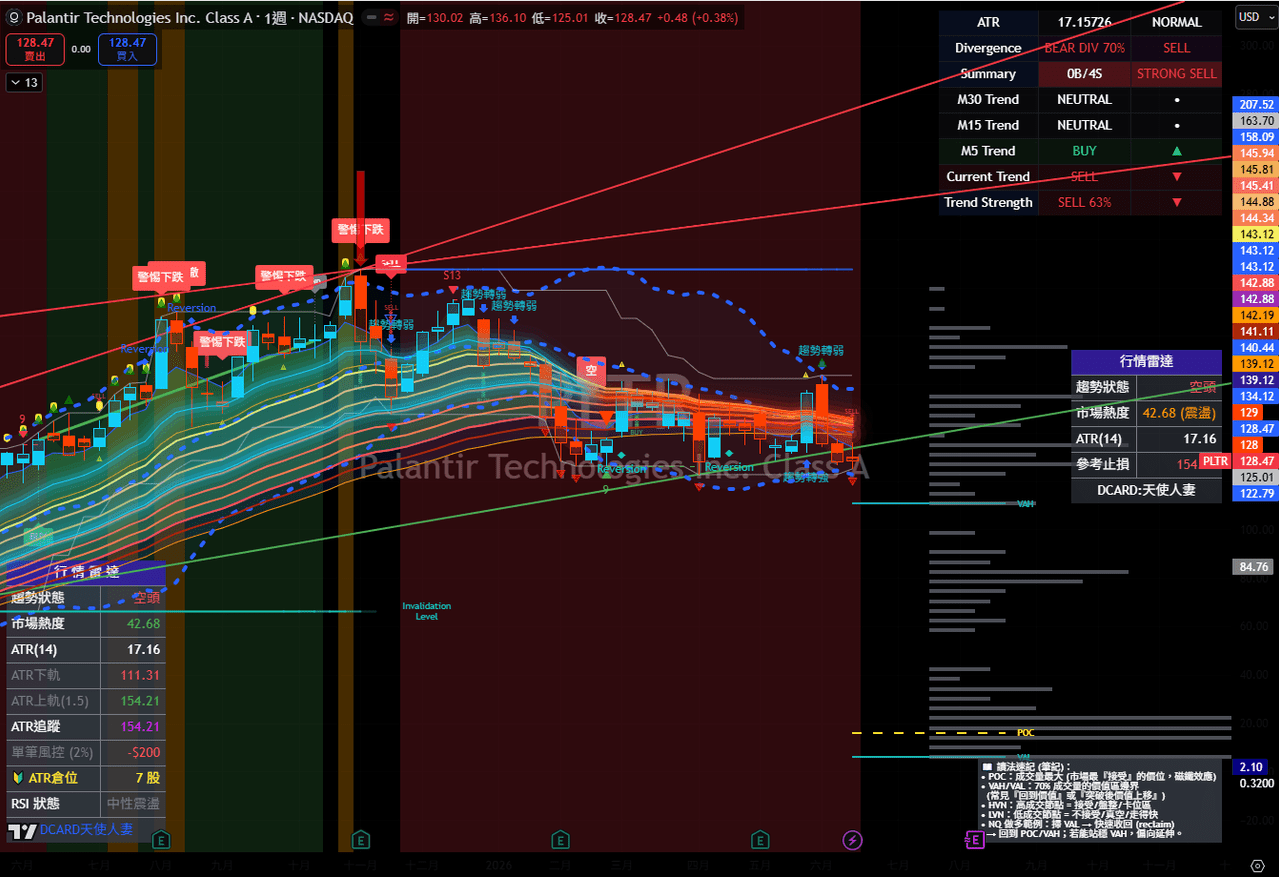Click 42.68 (震盪) in right 行情雷達 panel
The image size is (1279, 877).
1179,412
